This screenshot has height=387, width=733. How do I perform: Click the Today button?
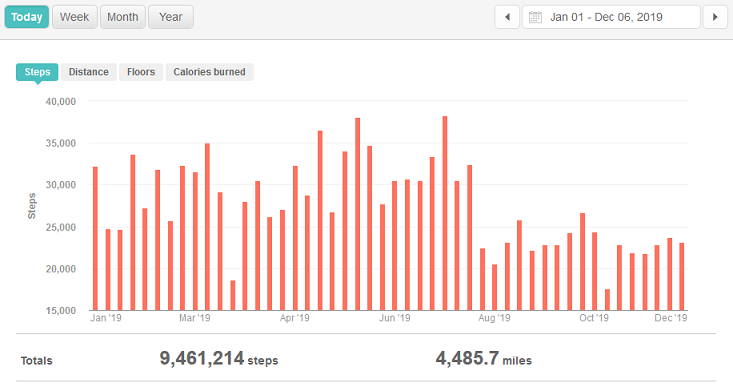(27, 17)
